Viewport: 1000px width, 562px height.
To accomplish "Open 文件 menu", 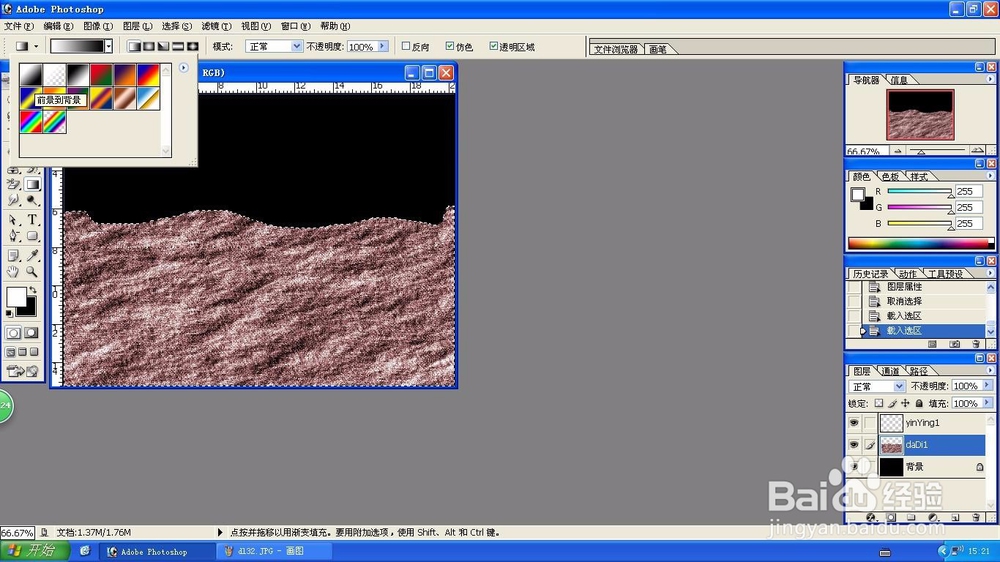I will pos(18,26).
